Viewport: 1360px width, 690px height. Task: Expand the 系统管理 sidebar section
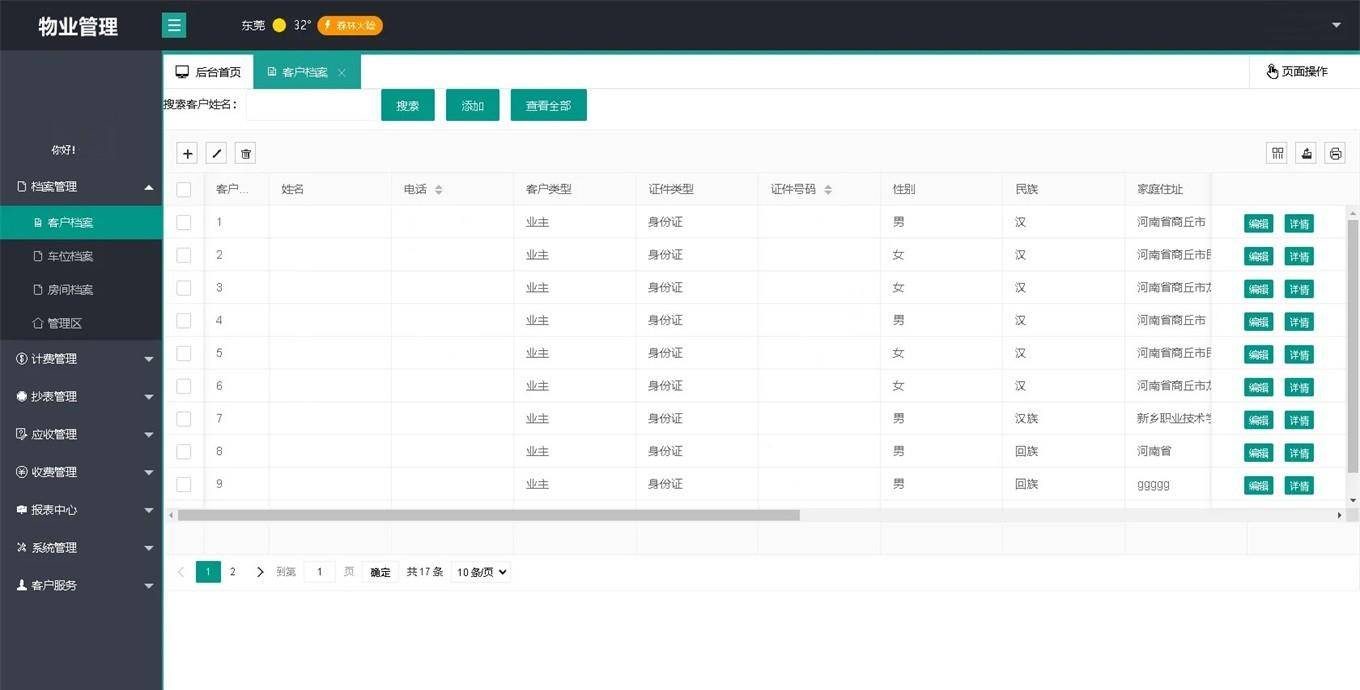[x=81, y=548]
